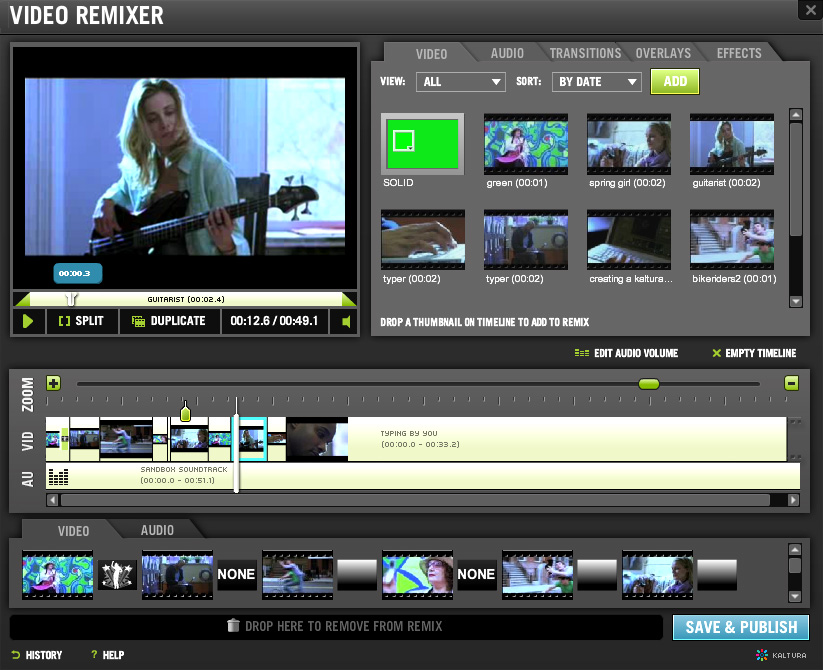Click Save & Publish button

[x=741, y=627]
